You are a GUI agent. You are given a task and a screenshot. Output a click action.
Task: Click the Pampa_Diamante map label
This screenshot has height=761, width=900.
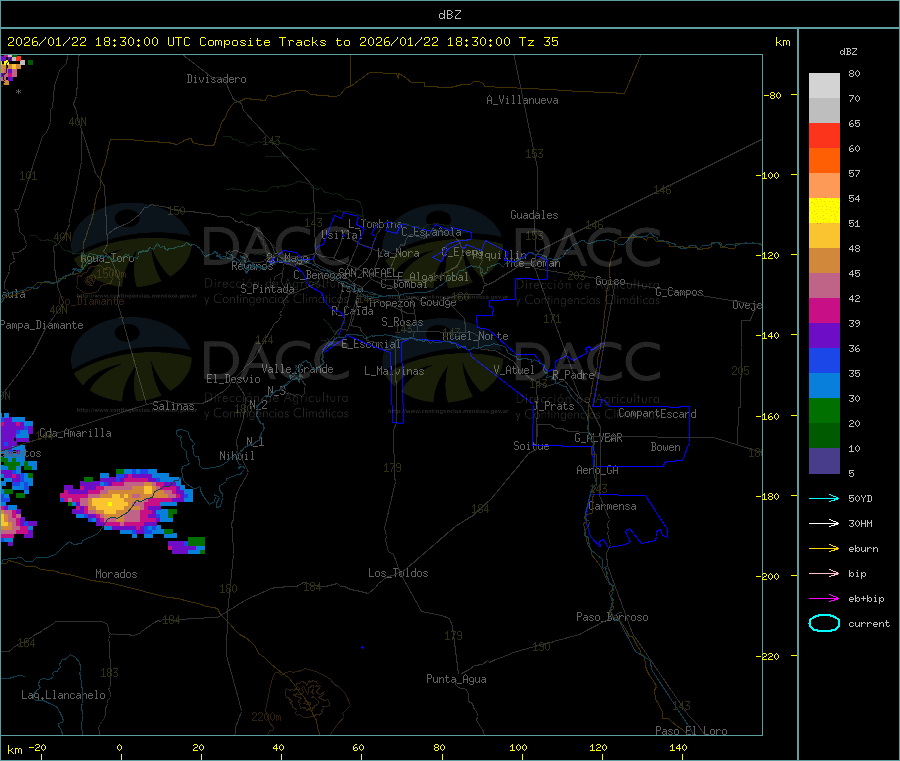[41, 325]
